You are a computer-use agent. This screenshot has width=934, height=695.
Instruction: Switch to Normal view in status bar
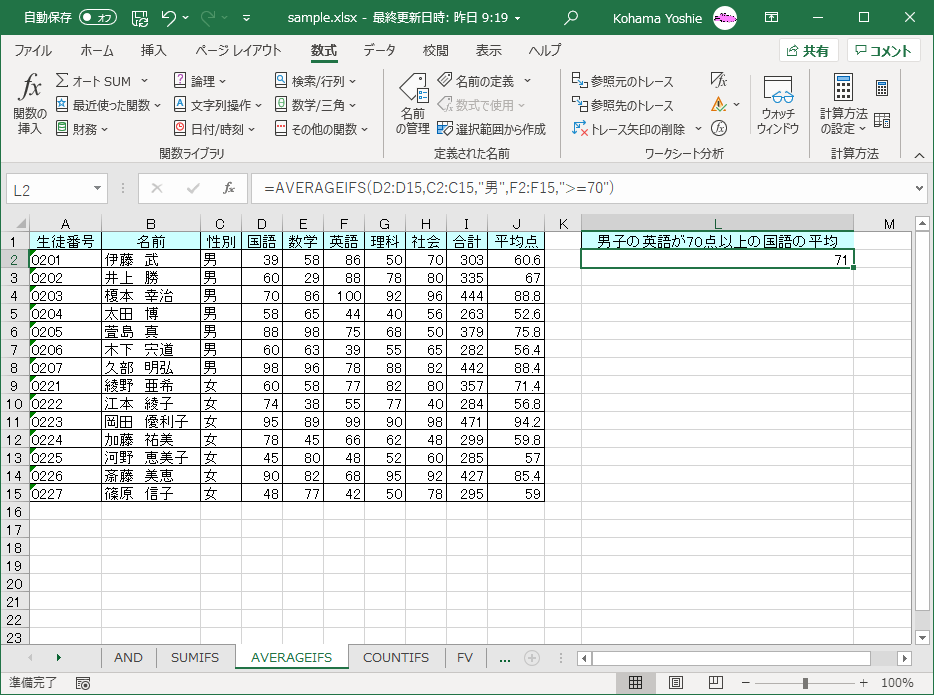coord(636,682)
